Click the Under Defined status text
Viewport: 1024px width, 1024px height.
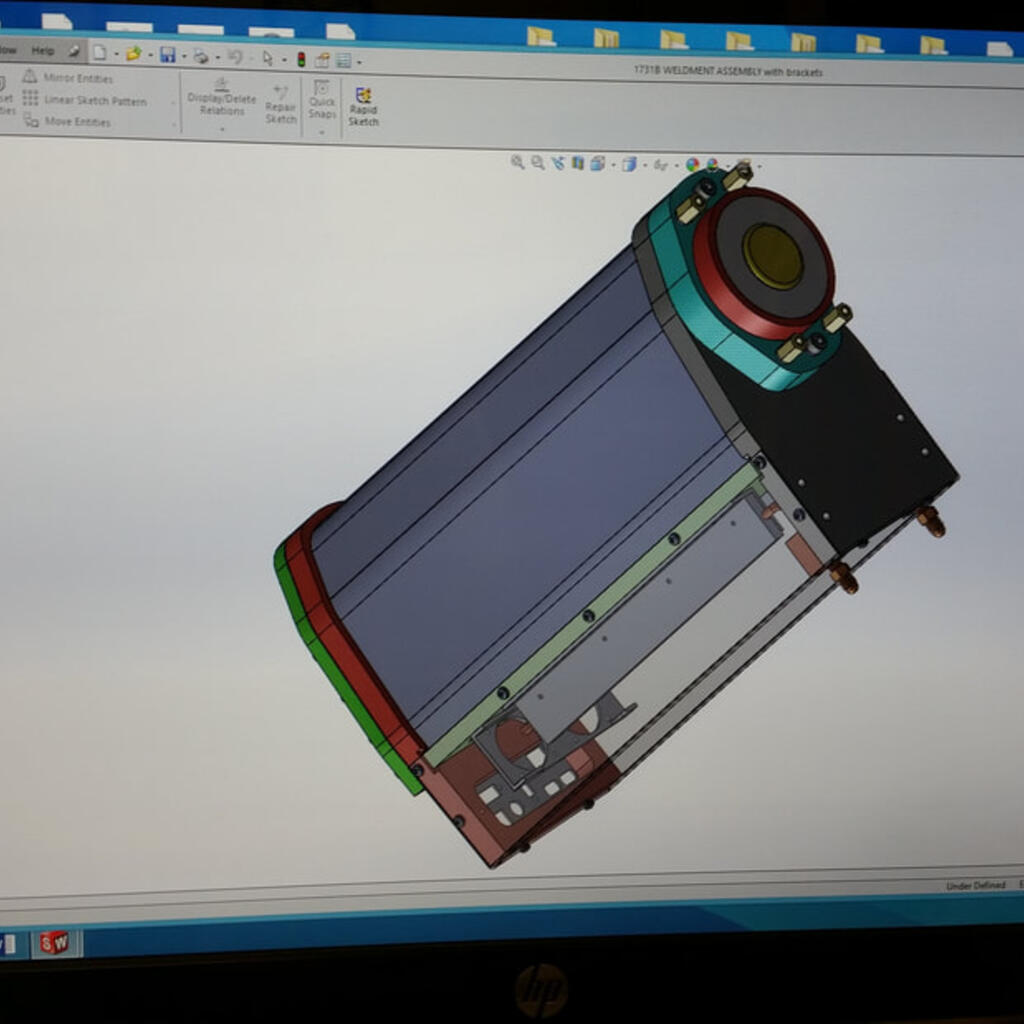click(x=976, y=886)
